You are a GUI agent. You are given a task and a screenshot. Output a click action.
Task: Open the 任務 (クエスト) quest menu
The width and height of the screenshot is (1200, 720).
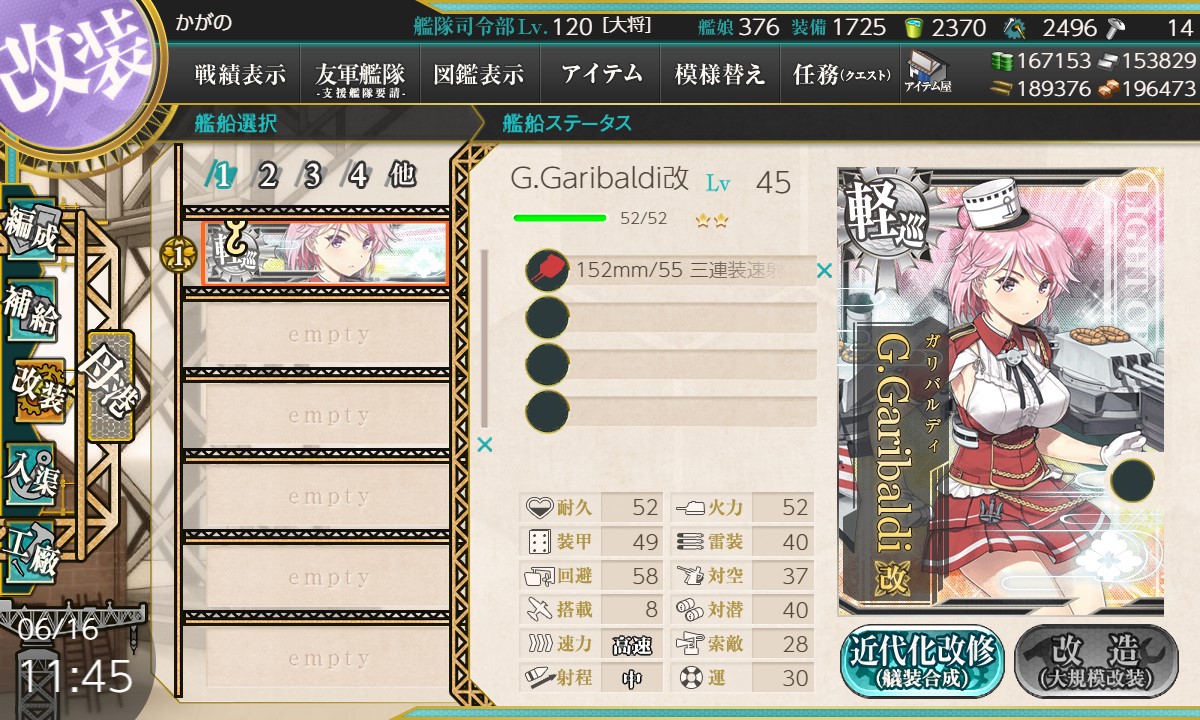841,75
